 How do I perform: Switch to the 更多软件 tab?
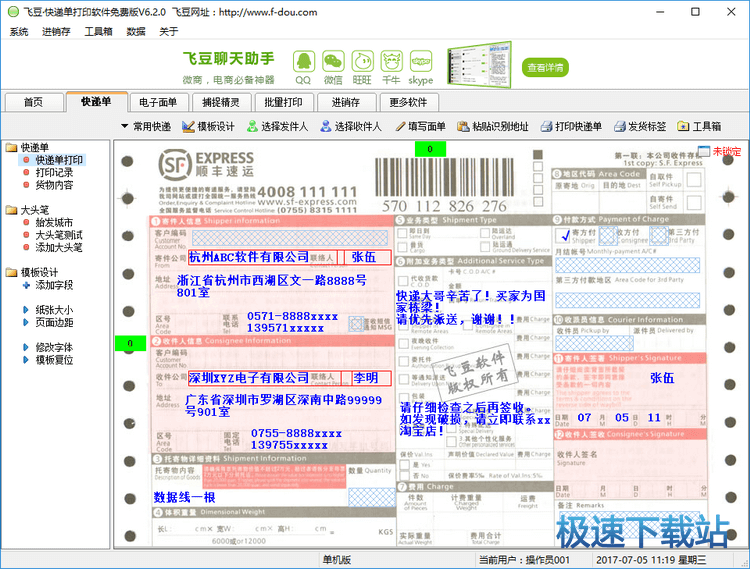[x=408, y=102]
